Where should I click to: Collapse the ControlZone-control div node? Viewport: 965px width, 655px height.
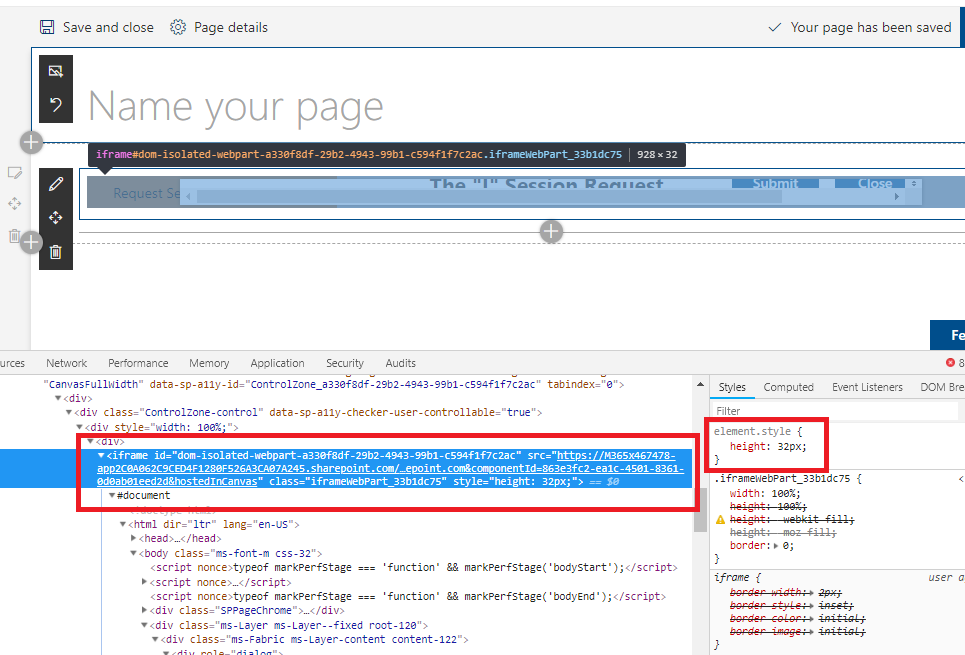coord(69,412)
